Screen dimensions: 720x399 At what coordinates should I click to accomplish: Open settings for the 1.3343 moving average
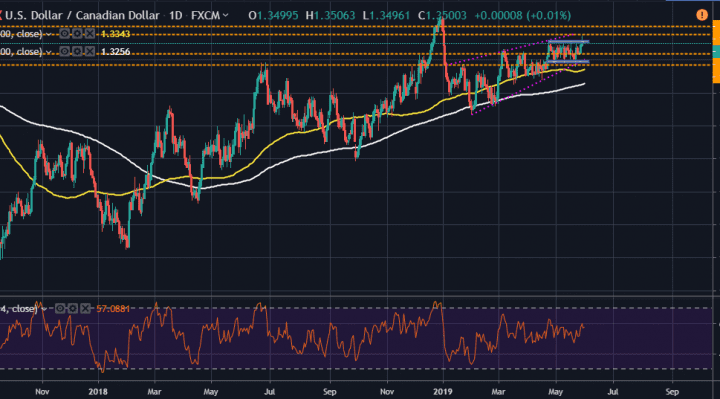(x=77, y=34)
